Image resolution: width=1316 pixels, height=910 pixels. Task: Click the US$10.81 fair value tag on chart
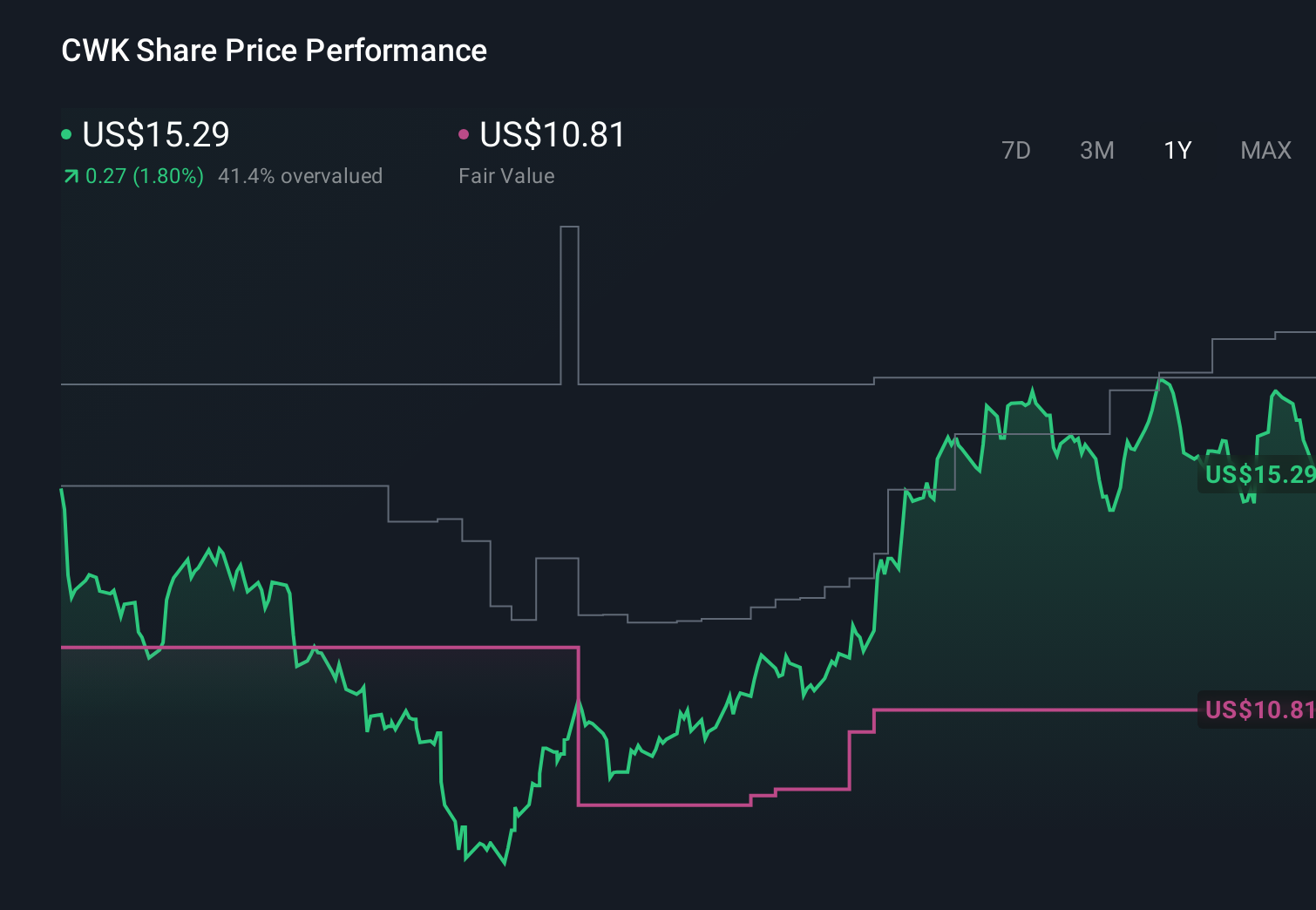pyautogui.click(x=1258, y=711)
